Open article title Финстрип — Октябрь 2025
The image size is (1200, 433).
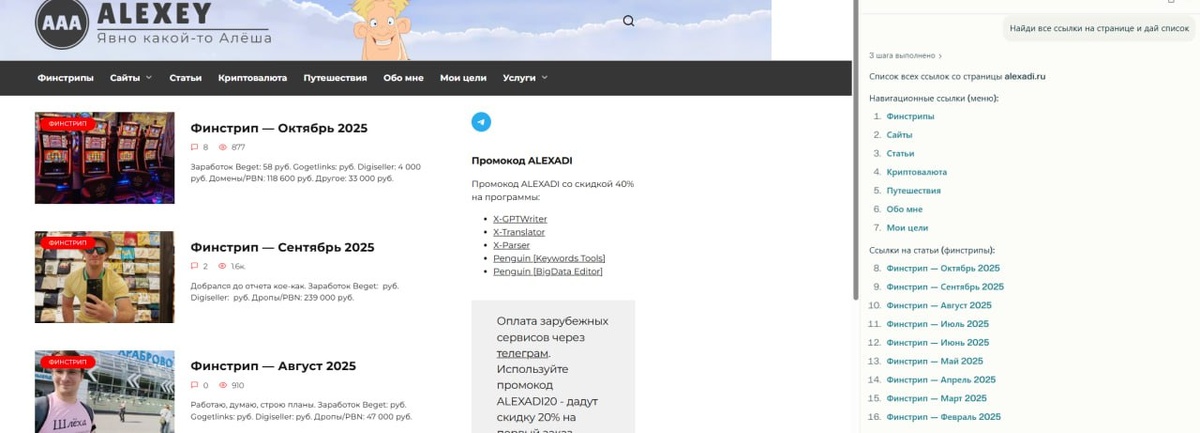pos(279,128)
